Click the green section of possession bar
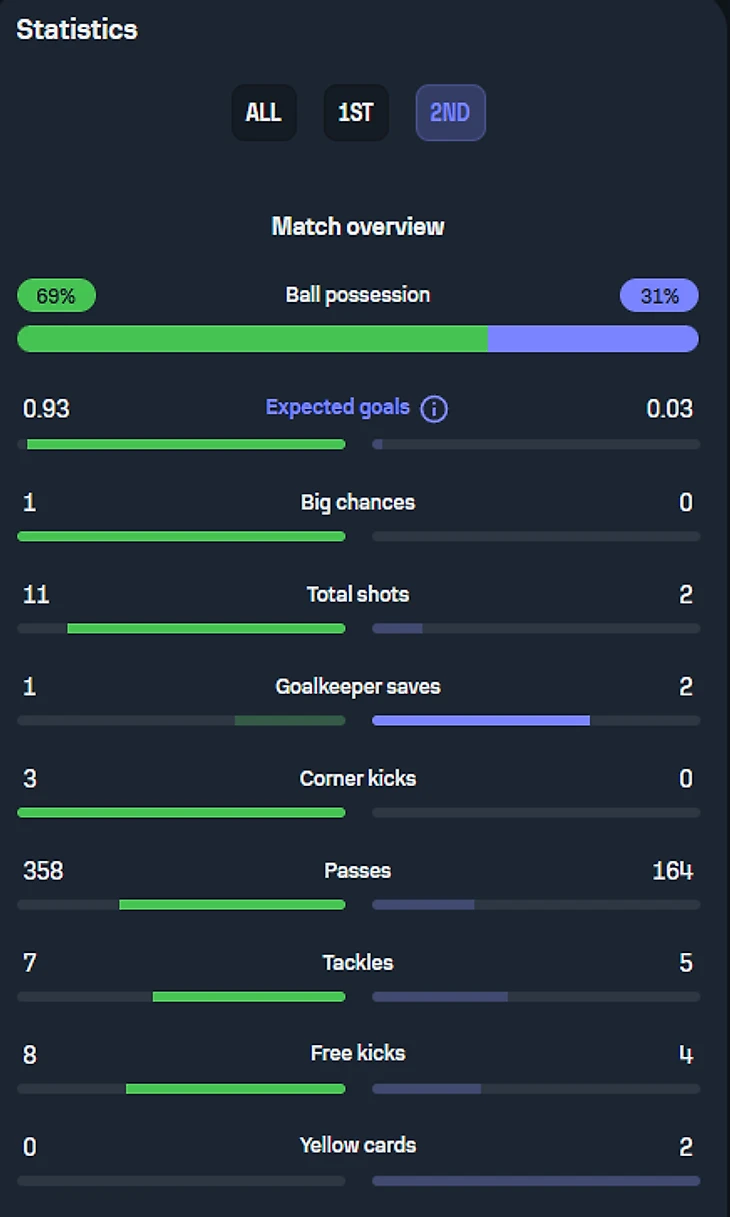 (x=252, y=339)
